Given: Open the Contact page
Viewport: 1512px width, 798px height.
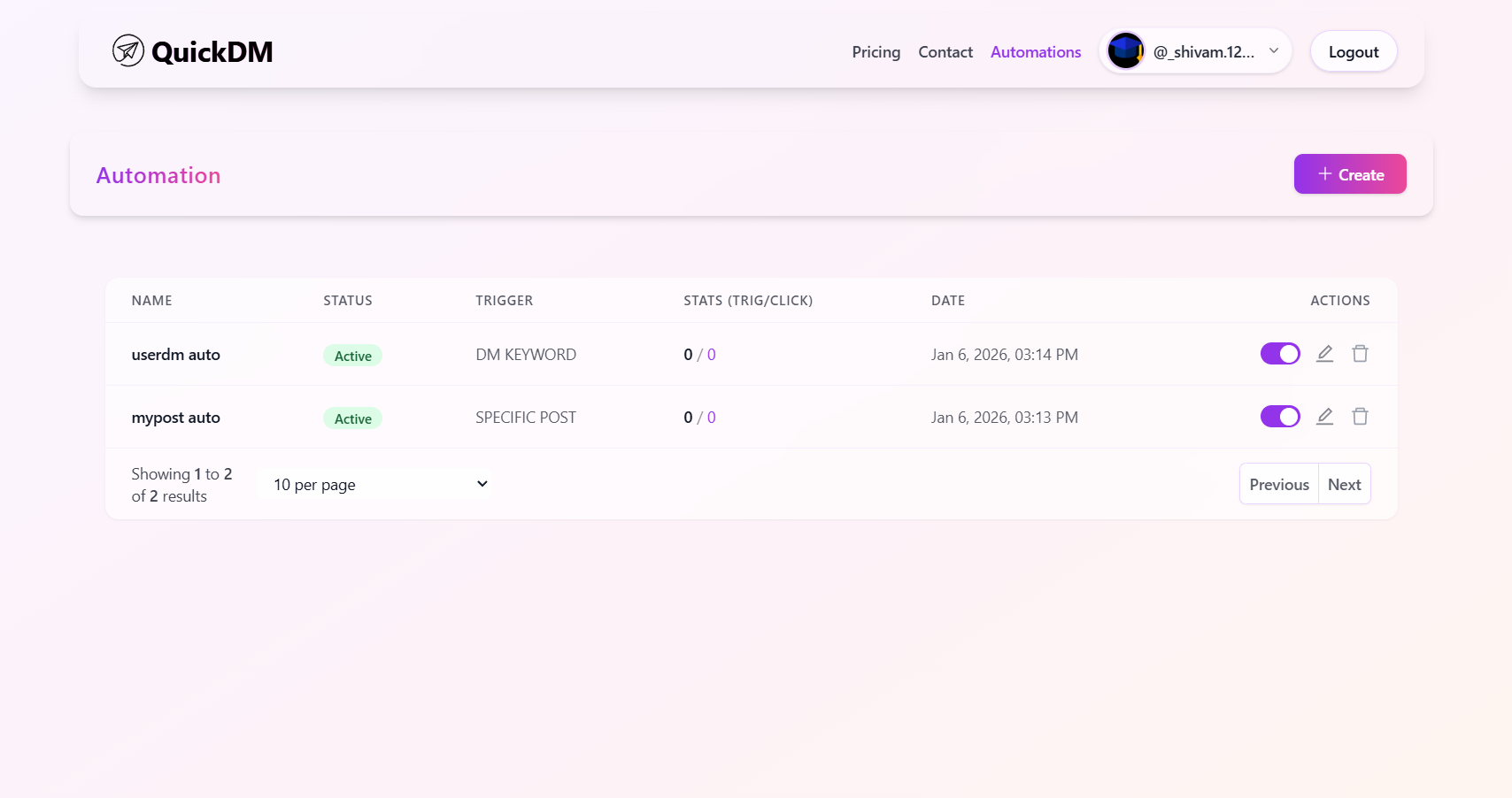Looking at the screenshot, I should pos(945,51).
